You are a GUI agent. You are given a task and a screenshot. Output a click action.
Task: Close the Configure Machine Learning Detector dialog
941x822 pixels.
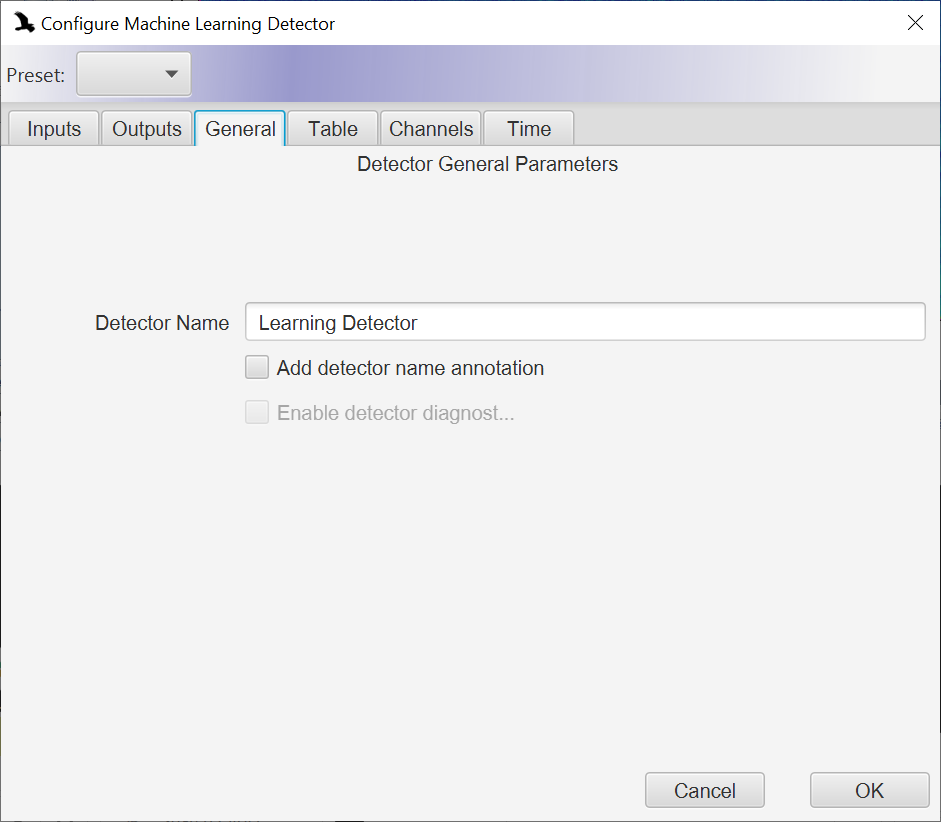coord(915,23)
